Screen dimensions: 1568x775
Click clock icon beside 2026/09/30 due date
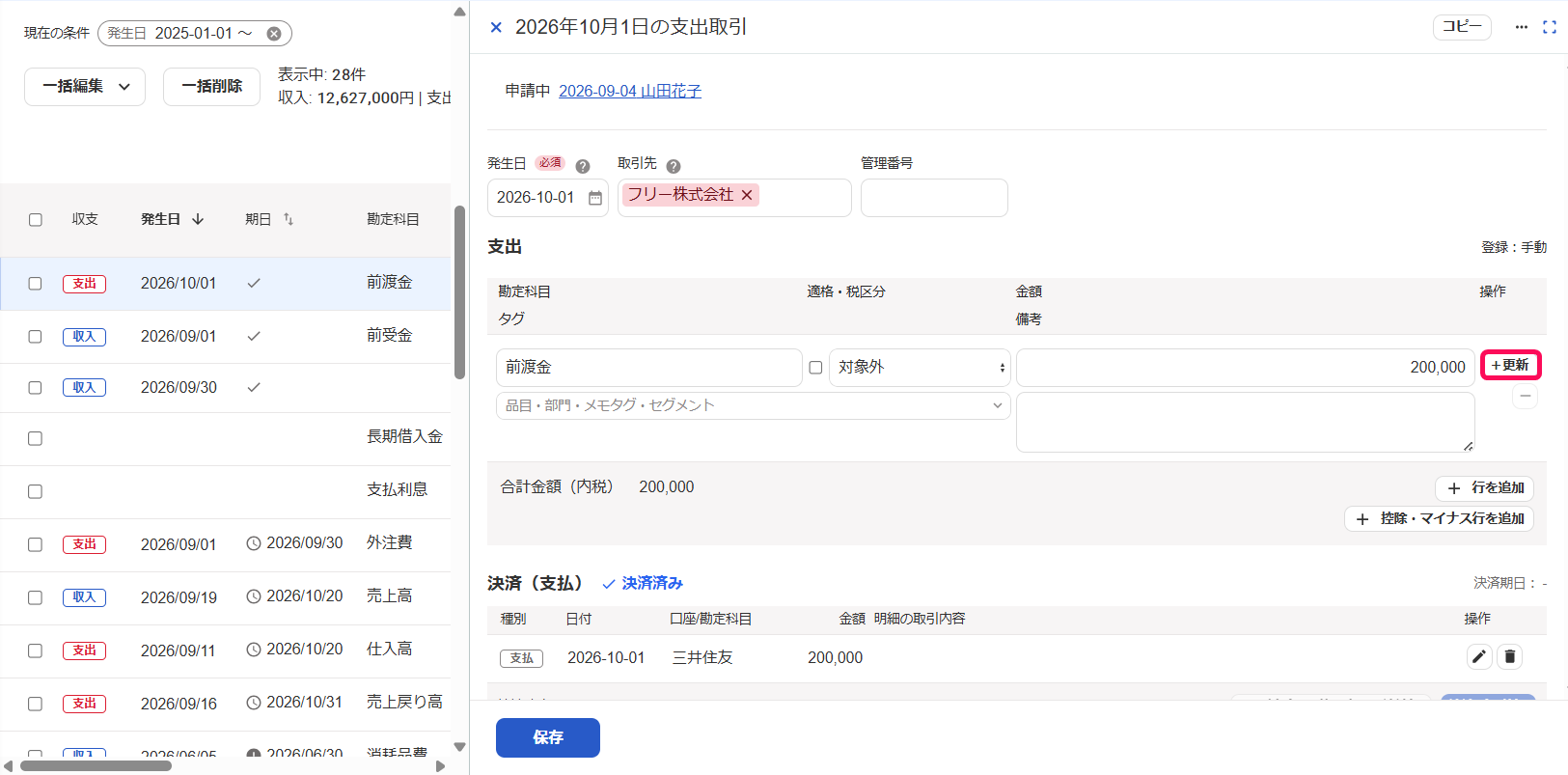point(254,543)
